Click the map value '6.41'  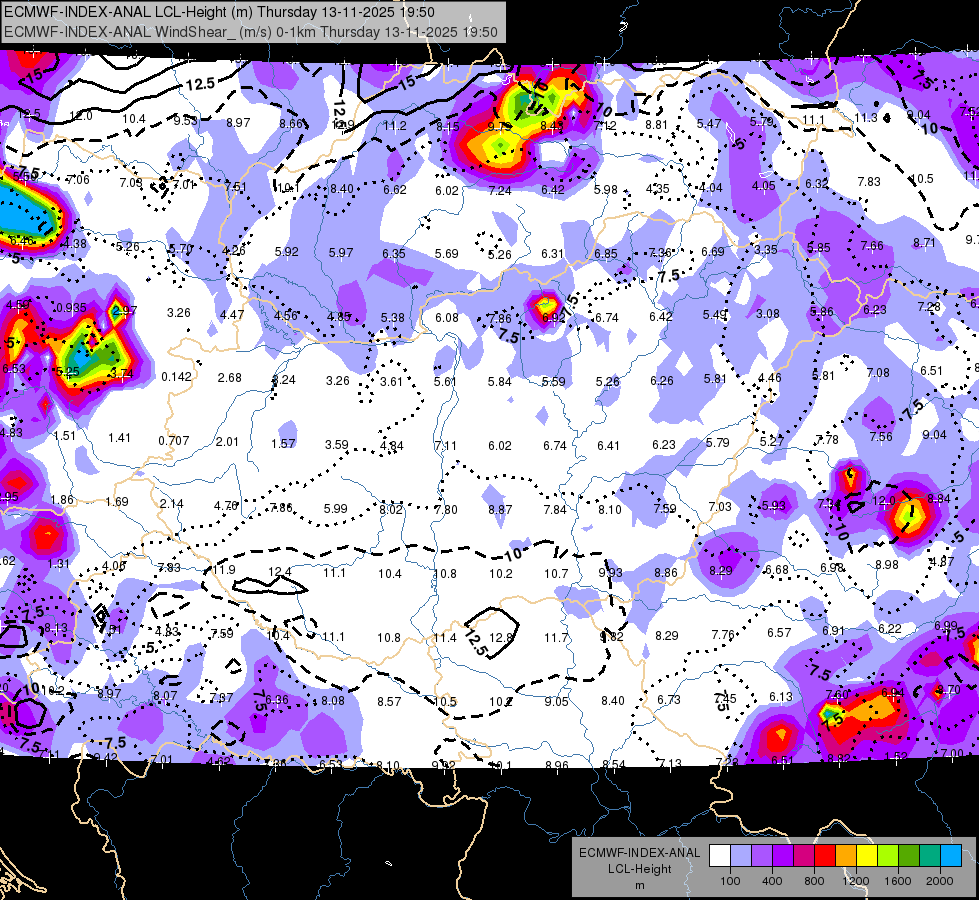(x=608, y=445)
